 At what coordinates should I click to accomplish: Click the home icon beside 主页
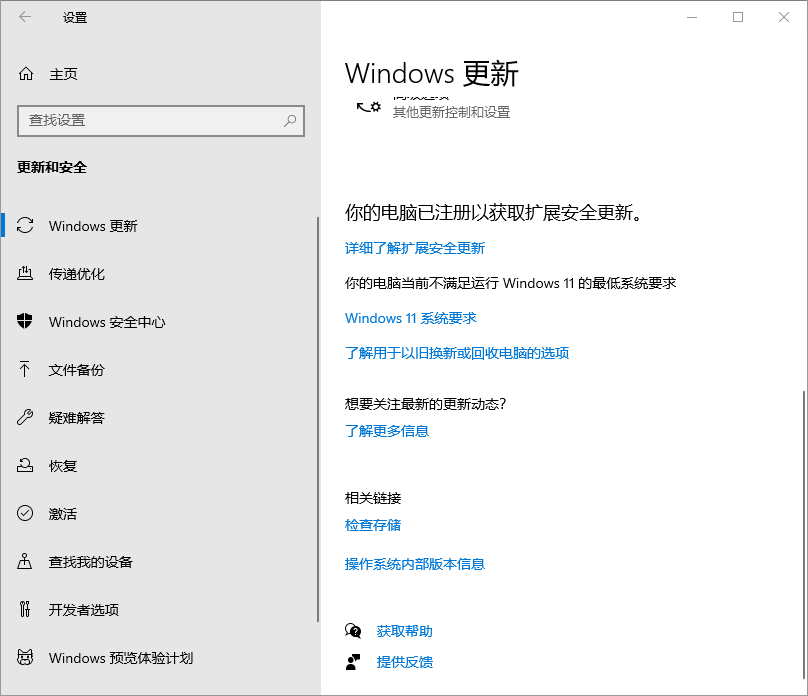point(26,74)
